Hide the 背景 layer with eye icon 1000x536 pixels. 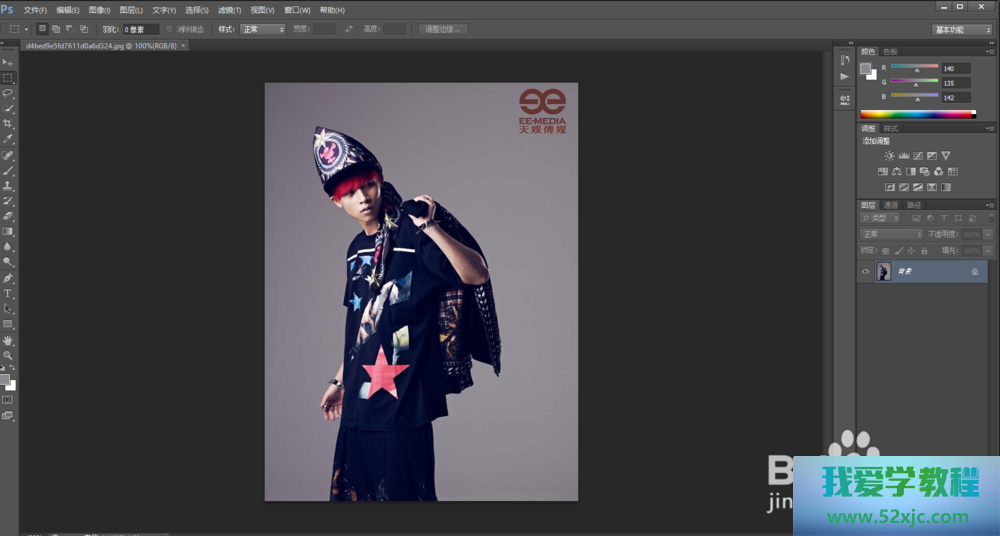pos(866,272)
